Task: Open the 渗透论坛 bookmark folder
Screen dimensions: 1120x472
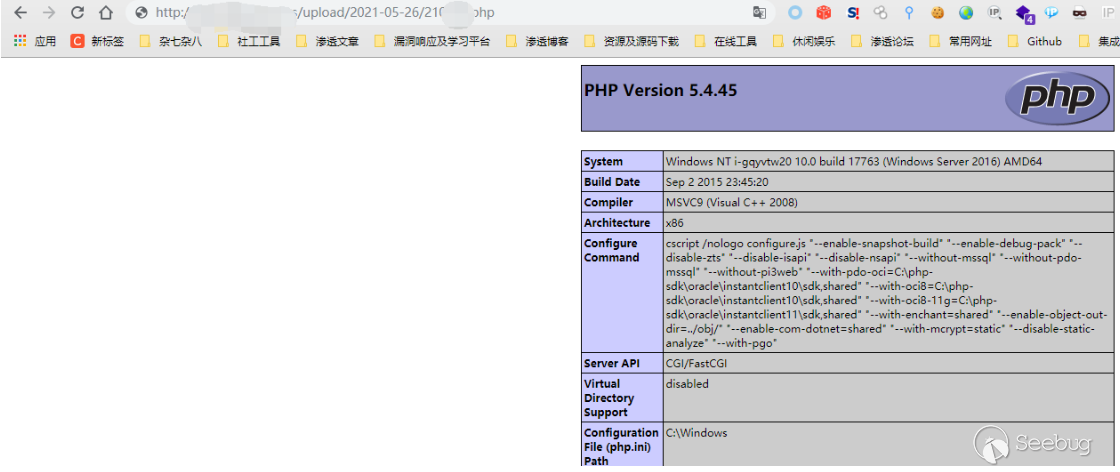Action: 882,41
